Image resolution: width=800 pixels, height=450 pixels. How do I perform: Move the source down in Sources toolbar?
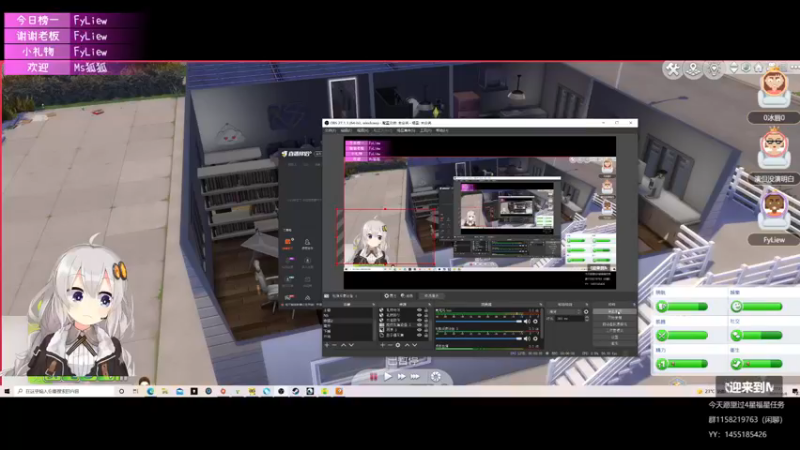click(x=414, y=345)
